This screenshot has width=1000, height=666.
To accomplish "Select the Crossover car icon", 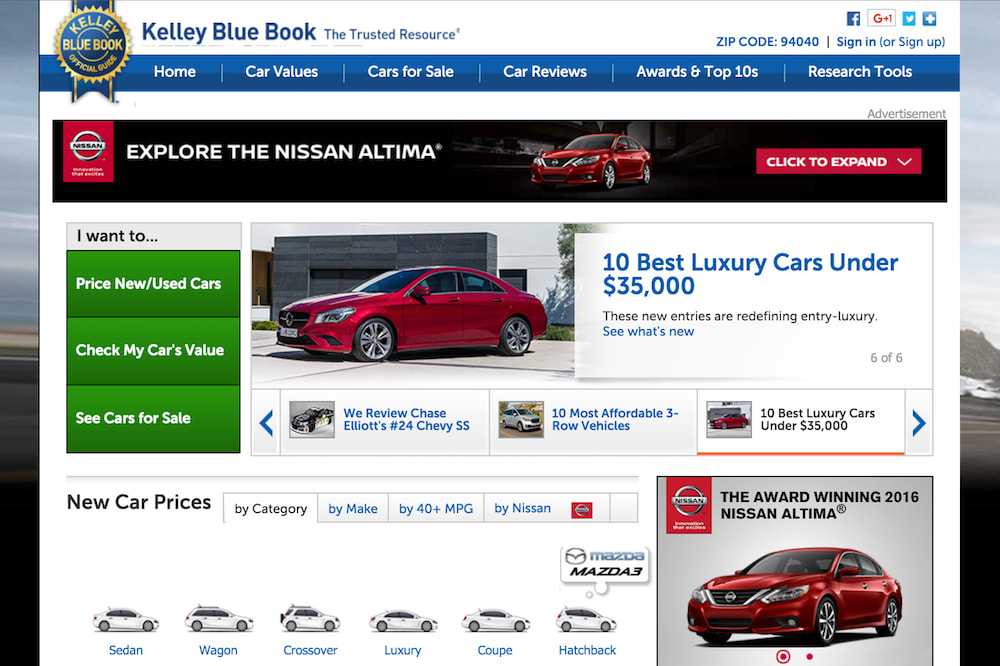I will pyautogui.click(x=310, y=619).
